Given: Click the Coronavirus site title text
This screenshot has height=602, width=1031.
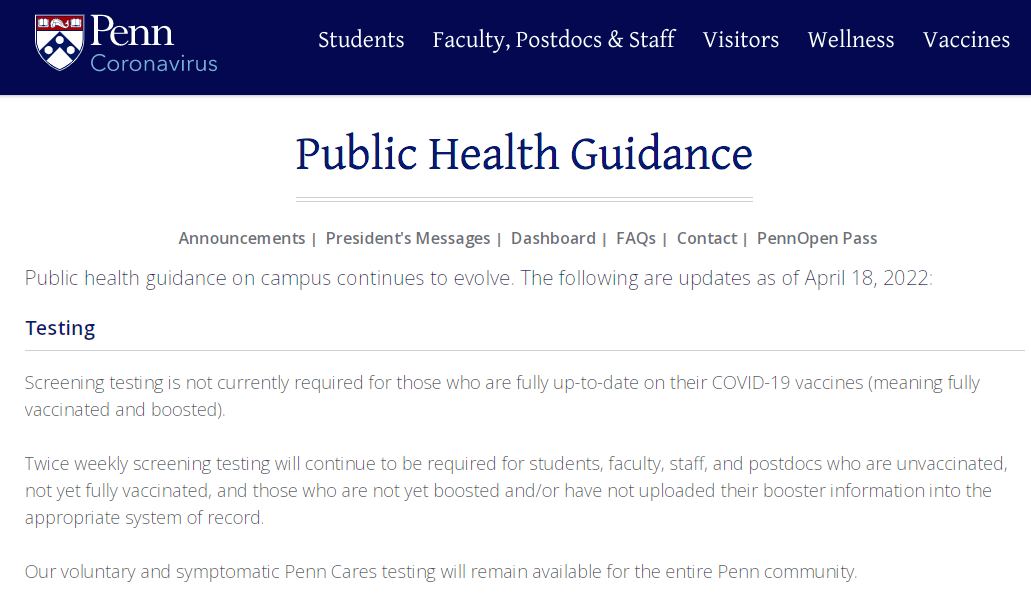Looking at the screenshot, I should [x=153, y=63].
